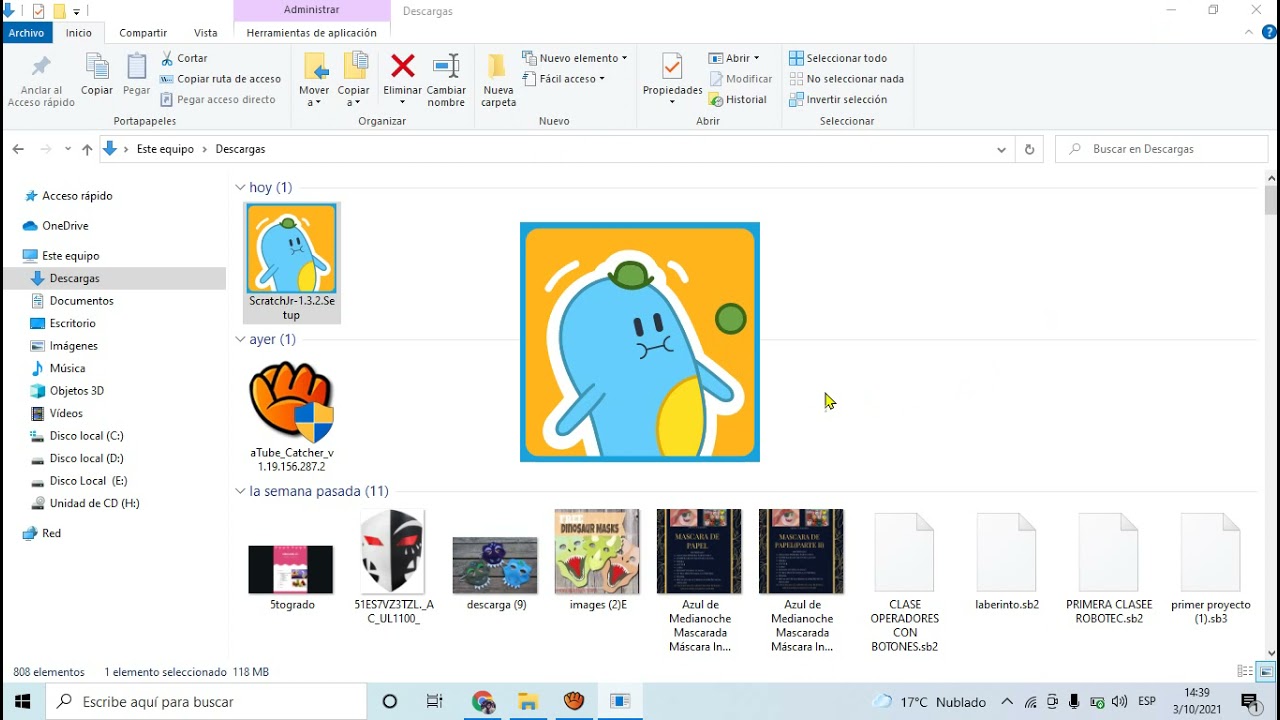Open Herramientas de aplicación tab

point(311,33)
